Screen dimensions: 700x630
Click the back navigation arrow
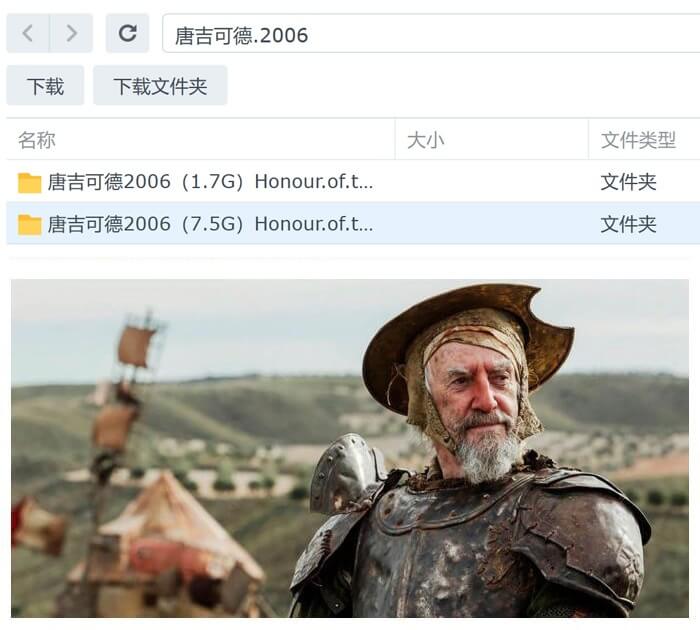(x=28, y=33)
